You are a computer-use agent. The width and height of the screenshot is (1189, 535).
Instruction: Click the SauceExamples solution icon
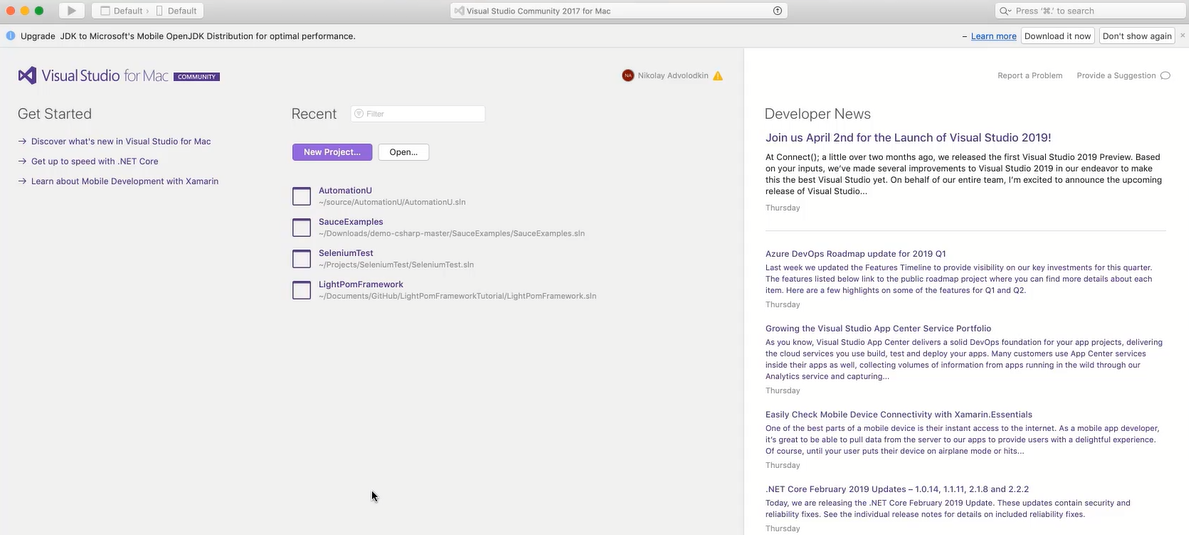[x=302, y=227]
